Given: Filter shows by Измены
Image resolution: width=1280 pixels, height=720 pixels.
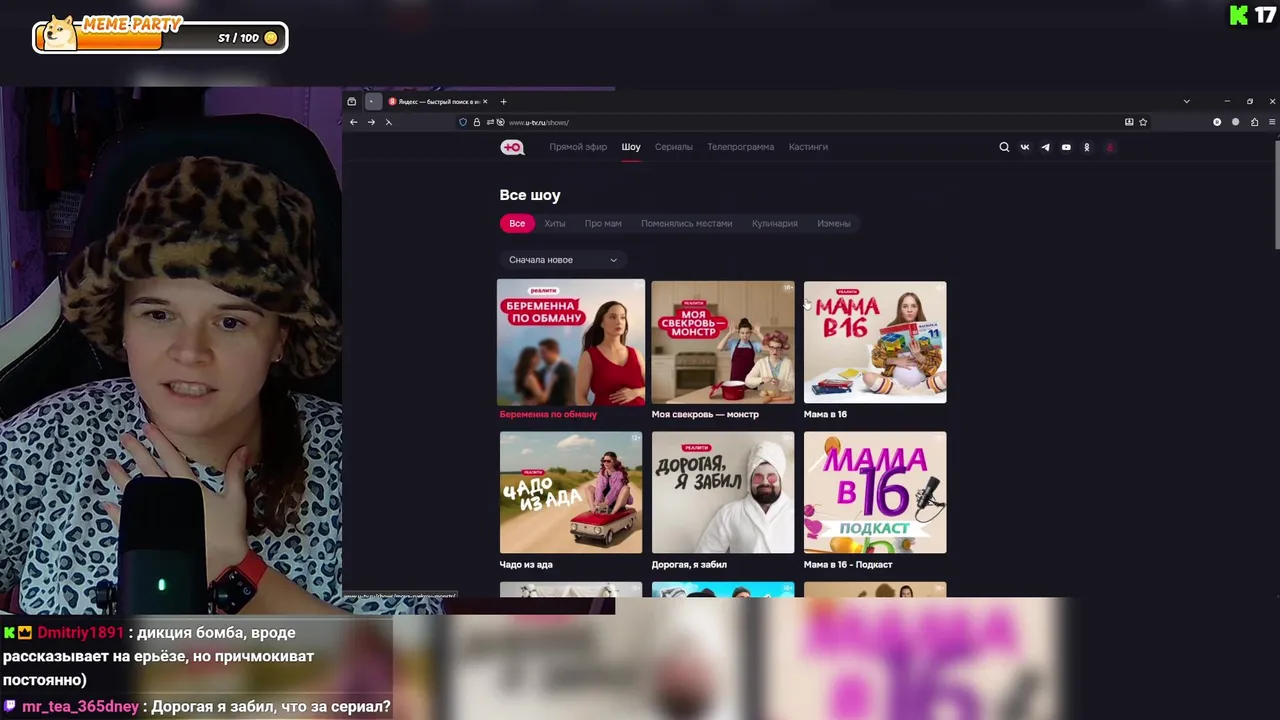Looking at the screenshot, I should point(834,223).
